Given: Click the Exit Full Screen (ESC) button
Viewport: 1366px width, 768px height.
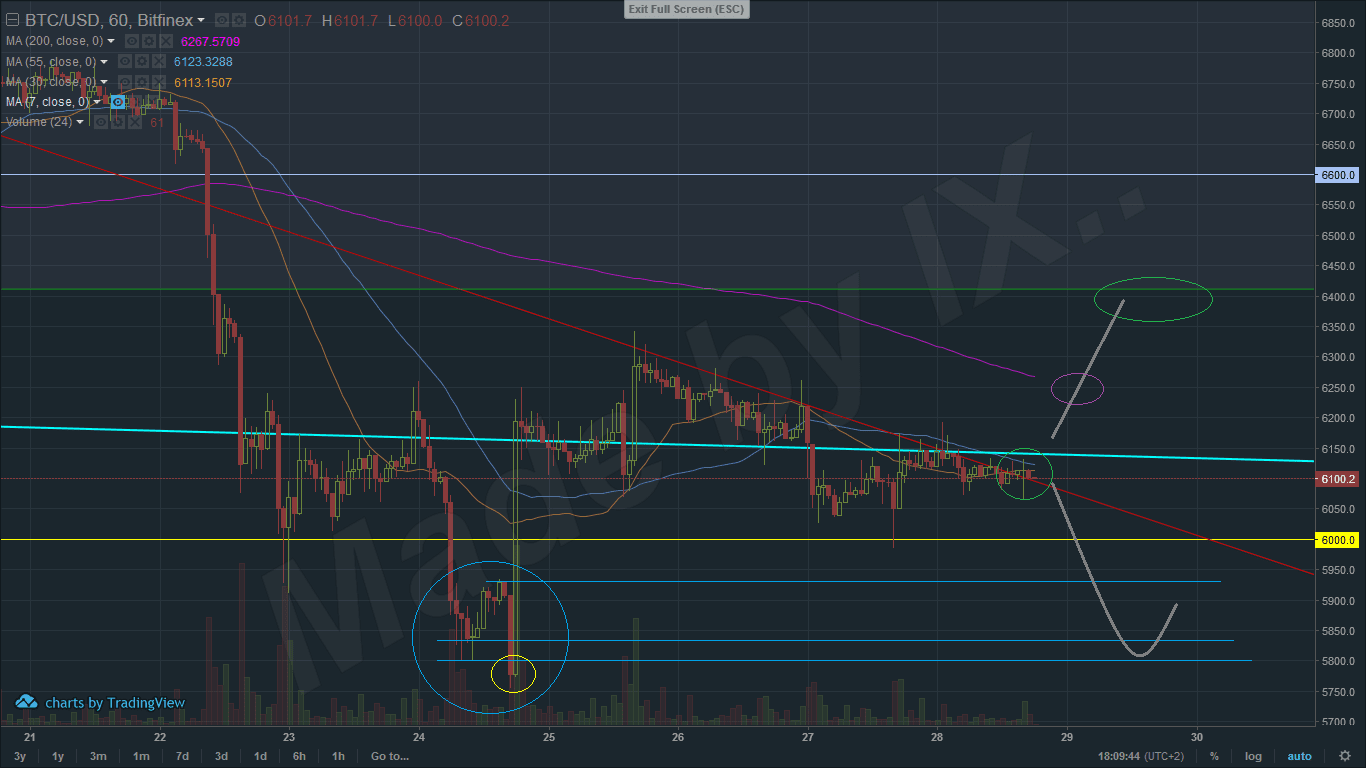Looking at the screenshot, I should [686, 9].
